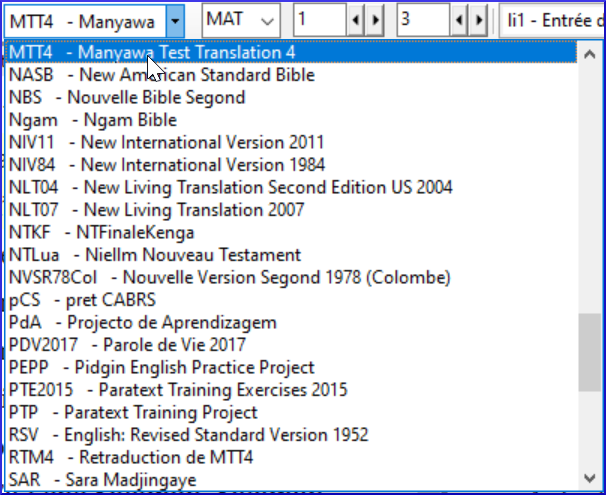Click previous verse arrow beside field 3
Viewport: 606px width, 495px height.
pos(459,20)
